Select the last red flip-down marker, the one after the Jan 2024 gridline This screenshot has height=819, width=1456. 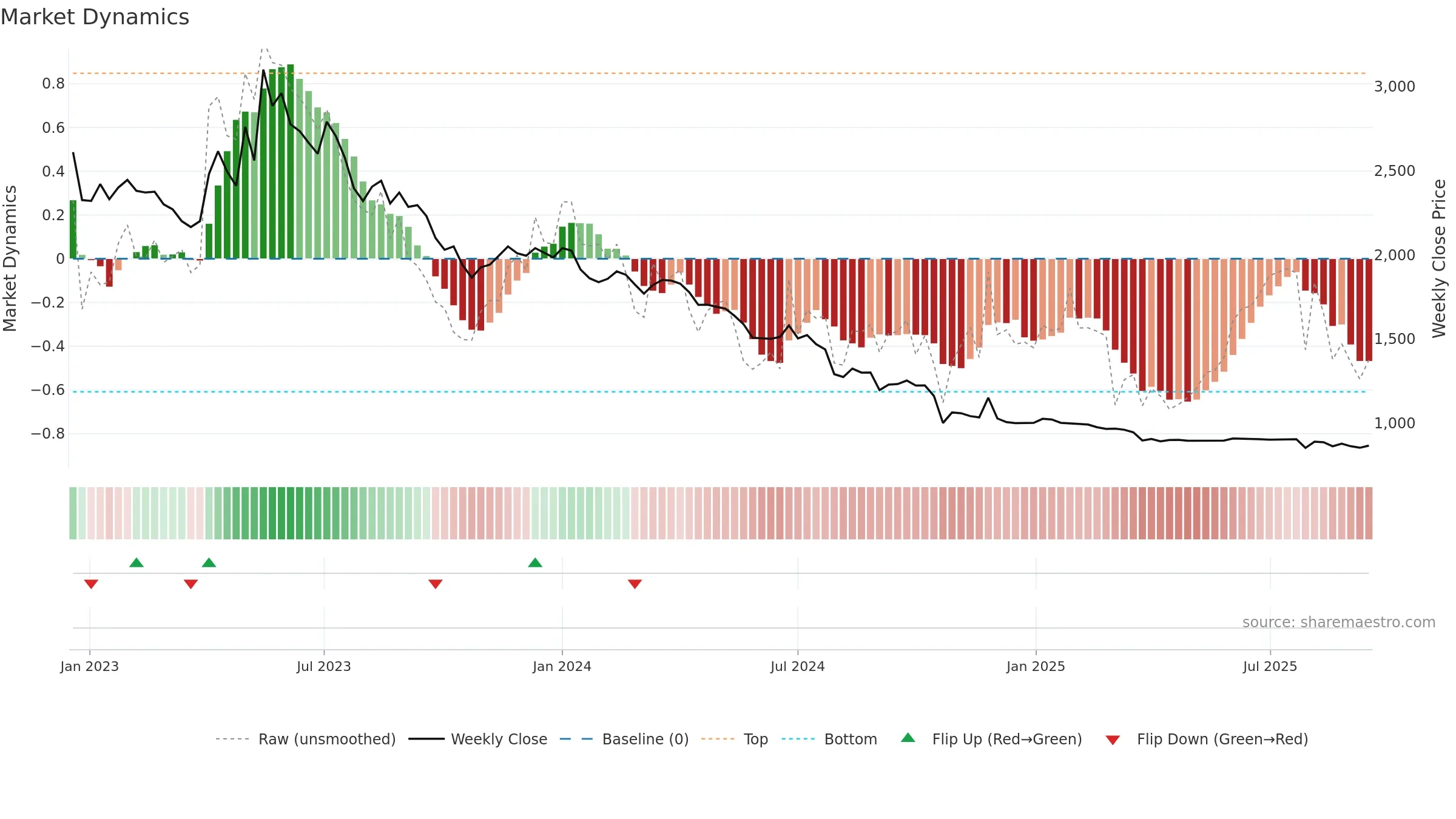pyautogui.click(x=635, y=584)
